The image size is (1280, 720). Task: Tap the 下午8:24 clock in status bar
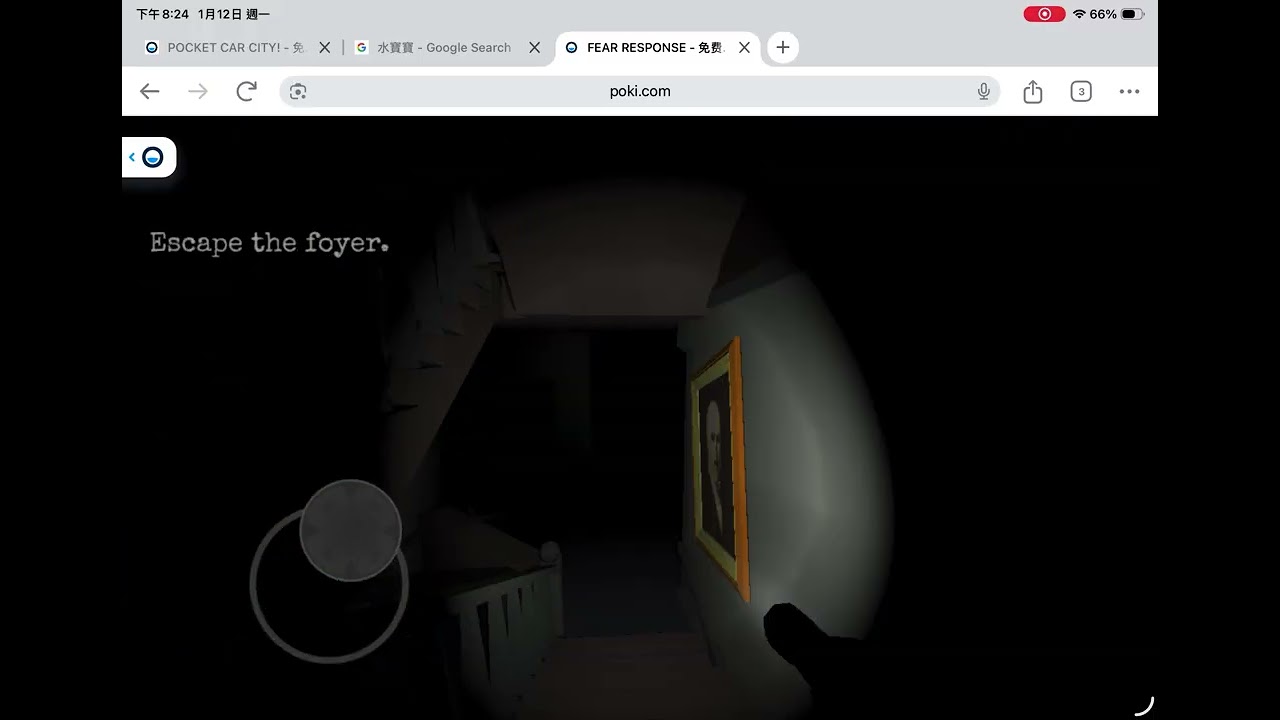[x=163, y=14]
